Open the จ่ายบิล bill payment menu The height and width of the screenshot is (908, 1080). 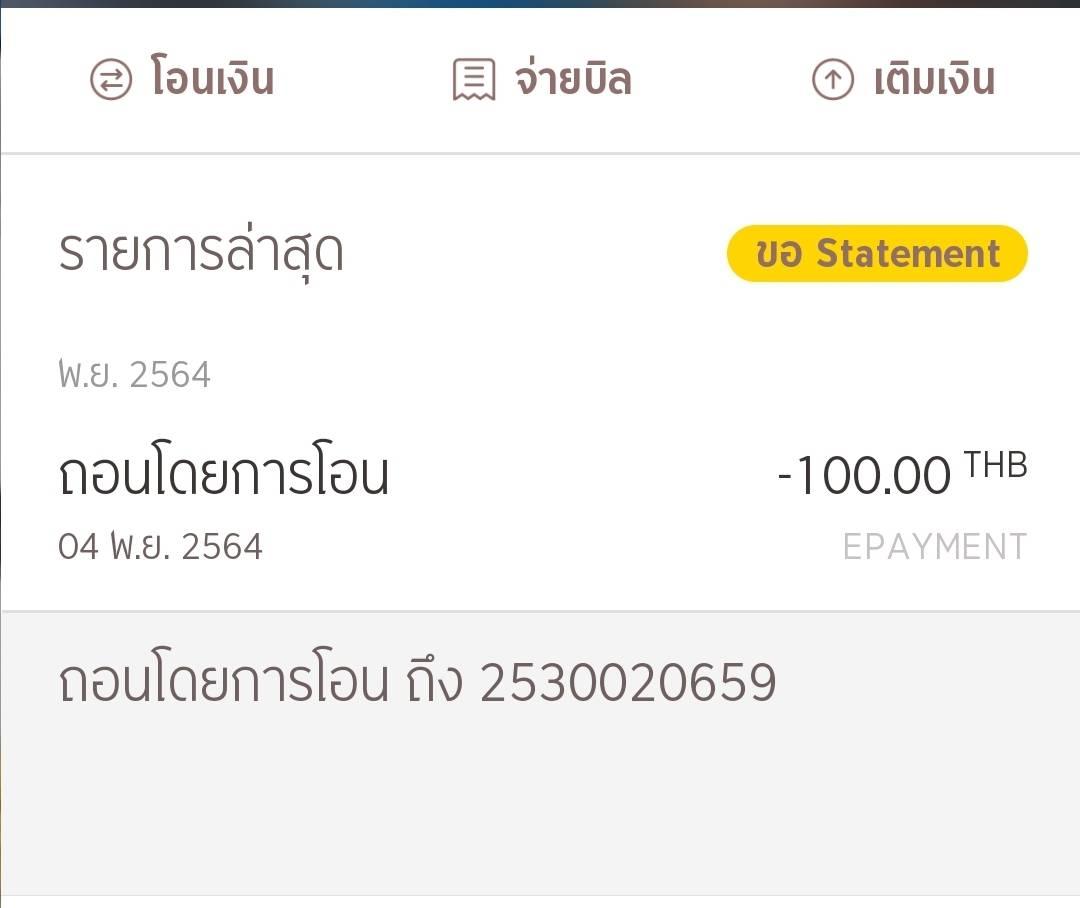[x=543, y=78]
